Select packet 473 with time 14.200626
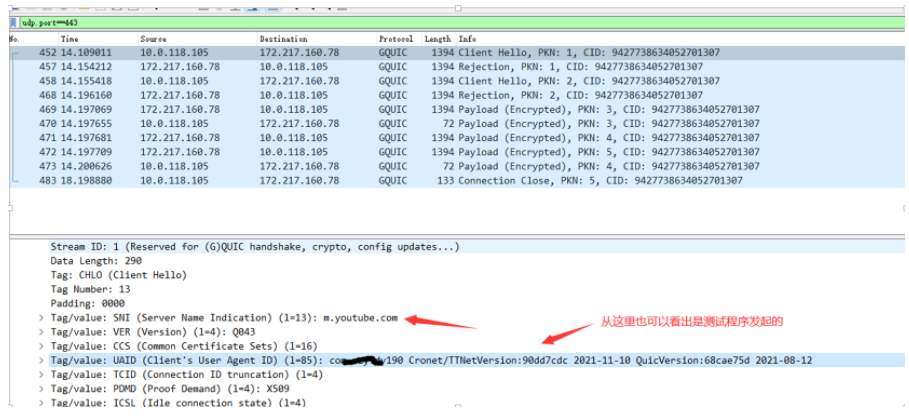 point(457,166)
